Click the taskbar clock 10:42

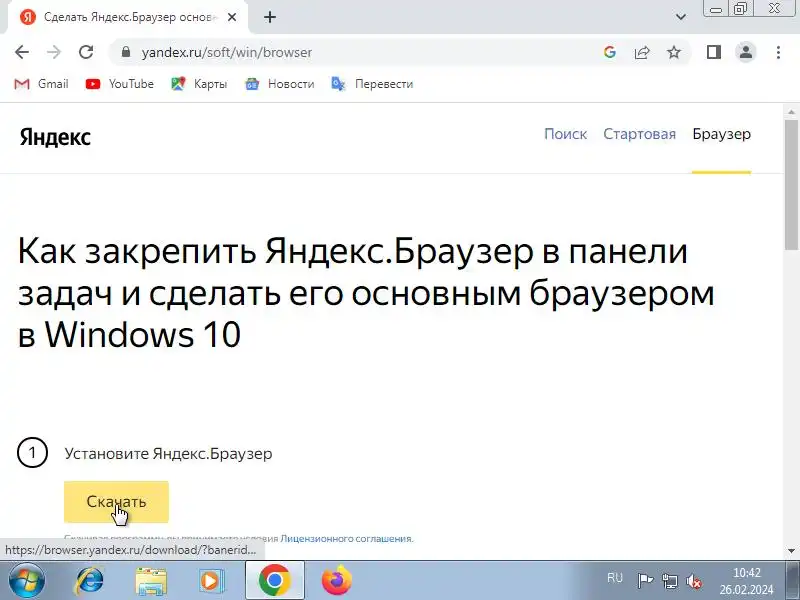(746, 581)
